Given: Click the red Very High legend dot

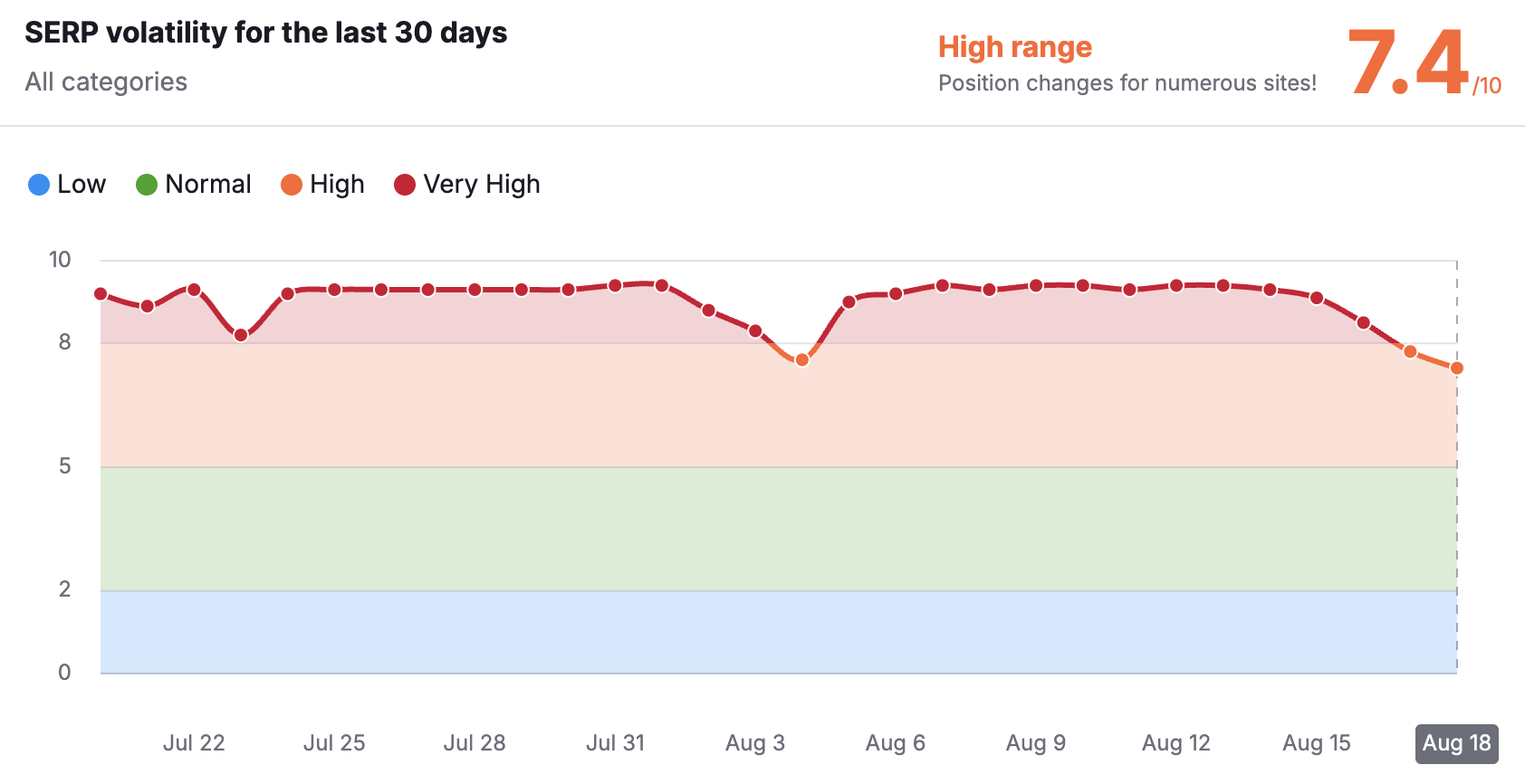Looking at the screenshot, I should click(x=405, y=185).
